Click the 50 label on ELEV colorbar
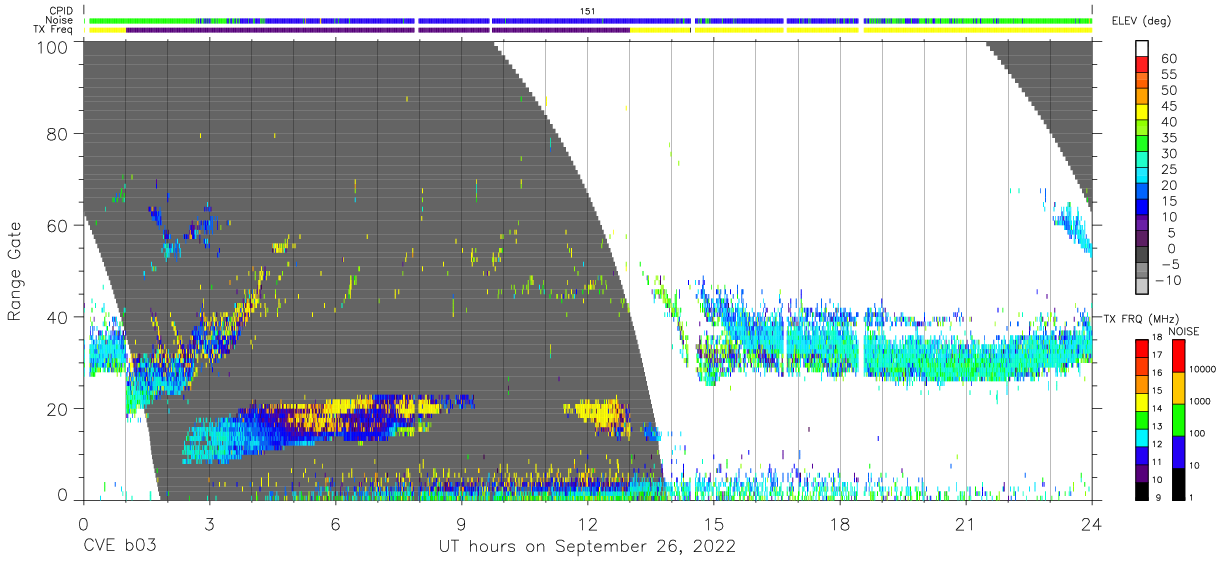1228x567 pixels. point(1168,90)
